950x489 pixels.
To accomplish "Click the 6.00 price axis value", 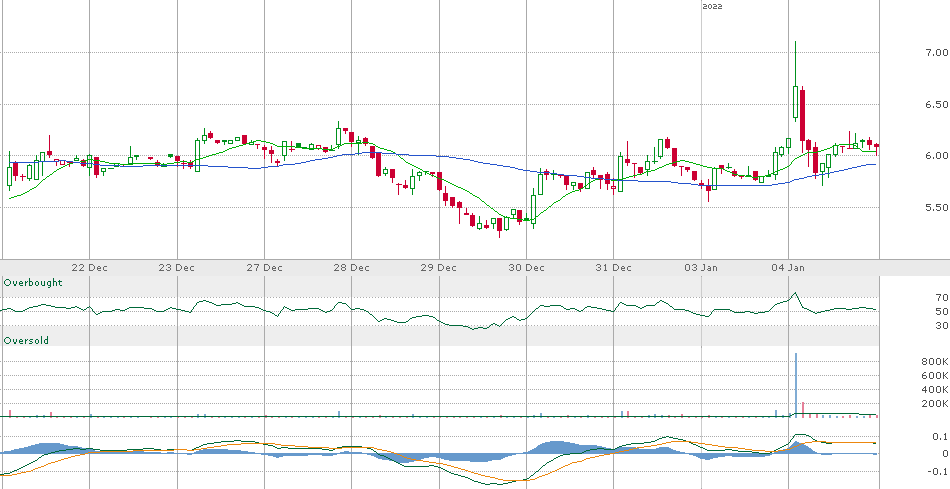I will pos(938,156).
